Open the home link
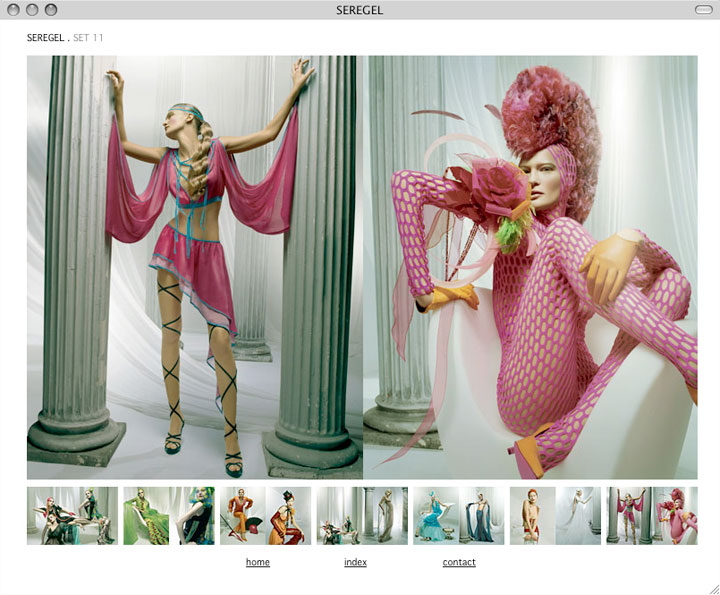 click(257, 562)
